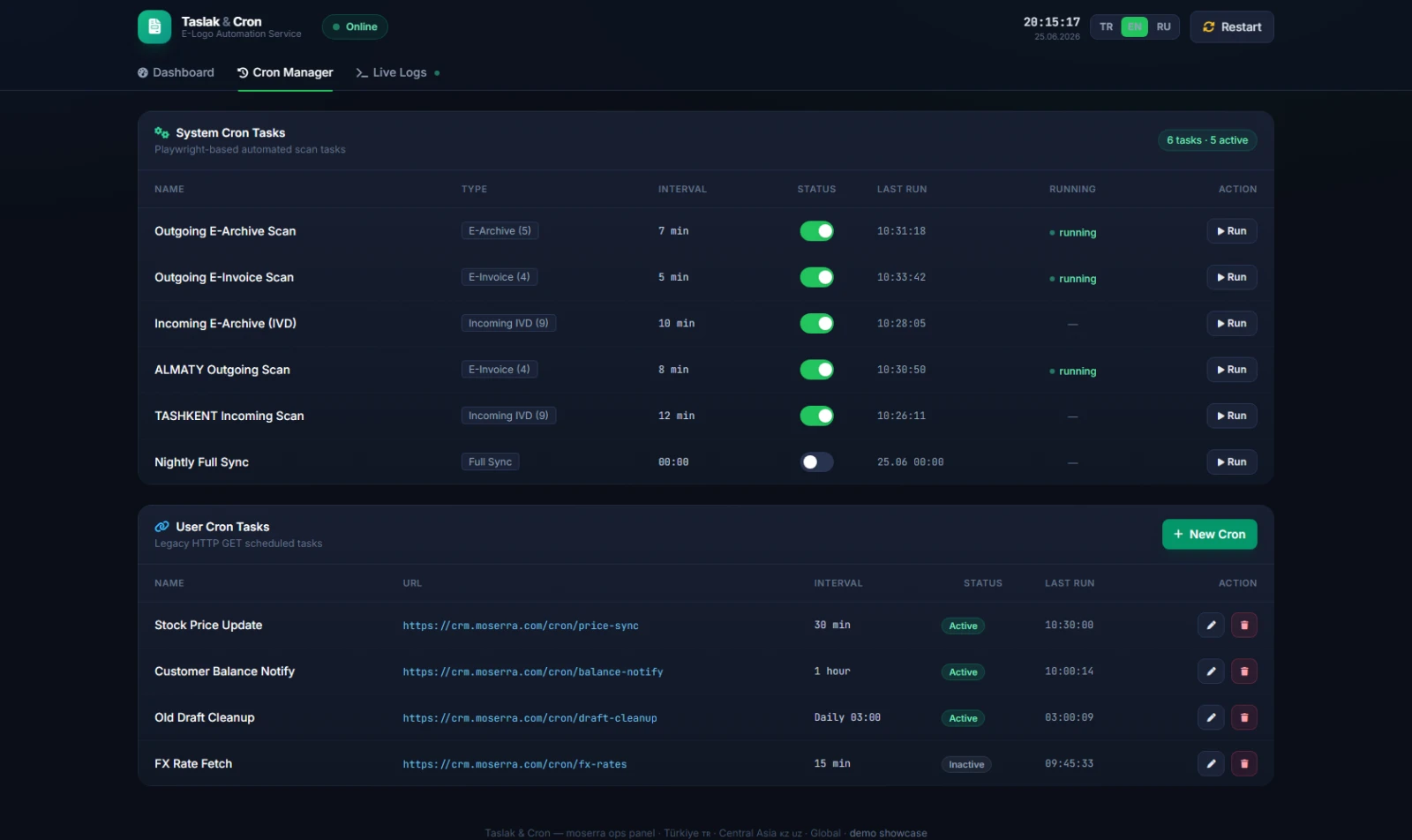Click the Online status badge
This screenshot has height=840, width=1412.
tap(355, 26)
